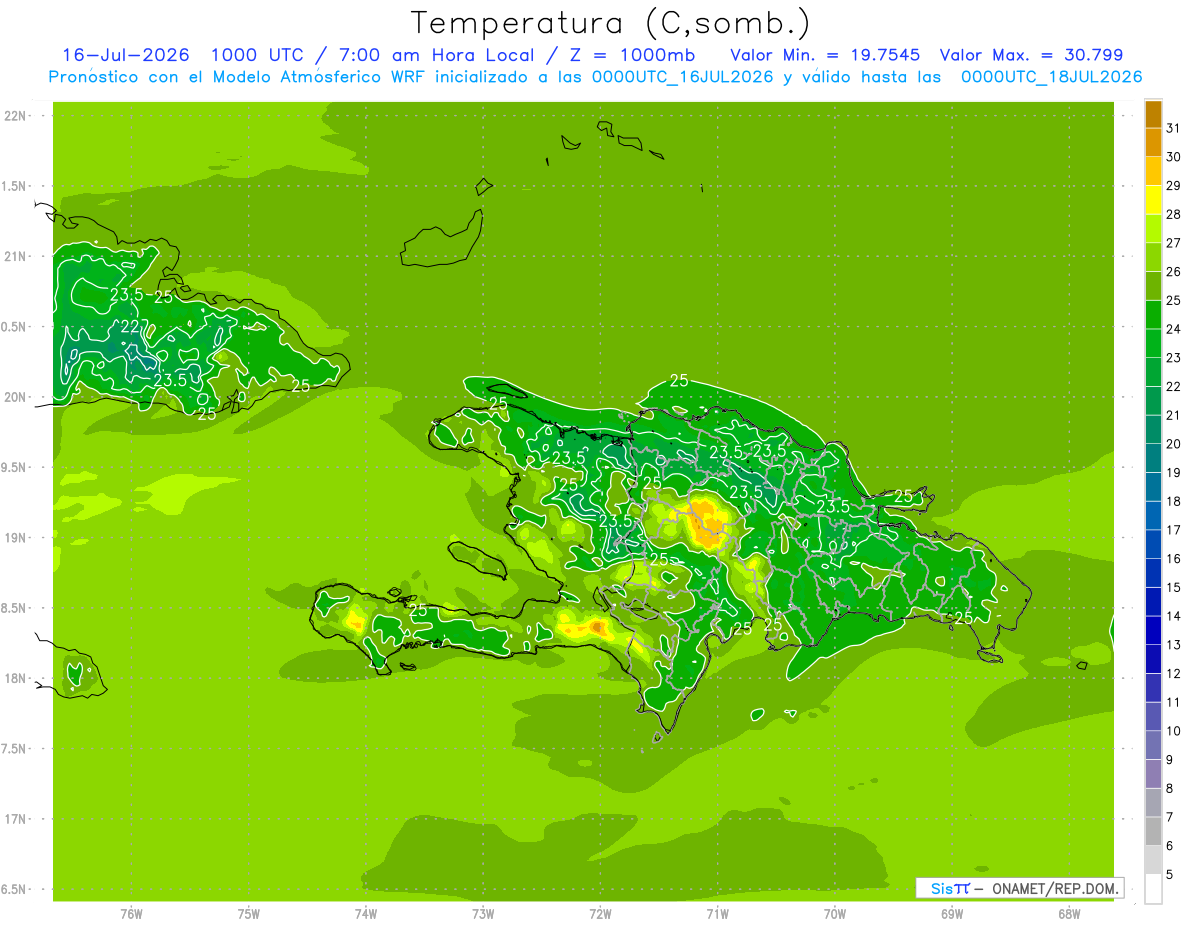Click the 18N latitude axis label
This screenshot has width=1200, height=927.
[x=16, y=678]
